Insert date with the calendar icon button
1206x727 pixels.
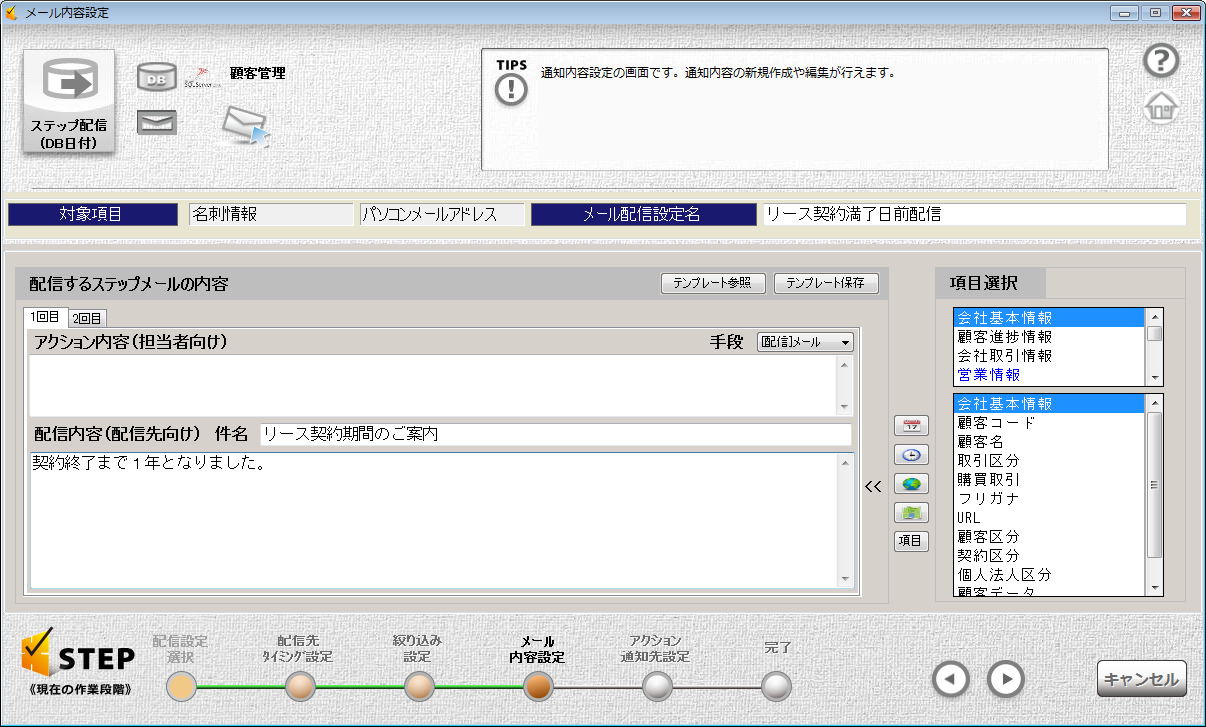point(911,426)
